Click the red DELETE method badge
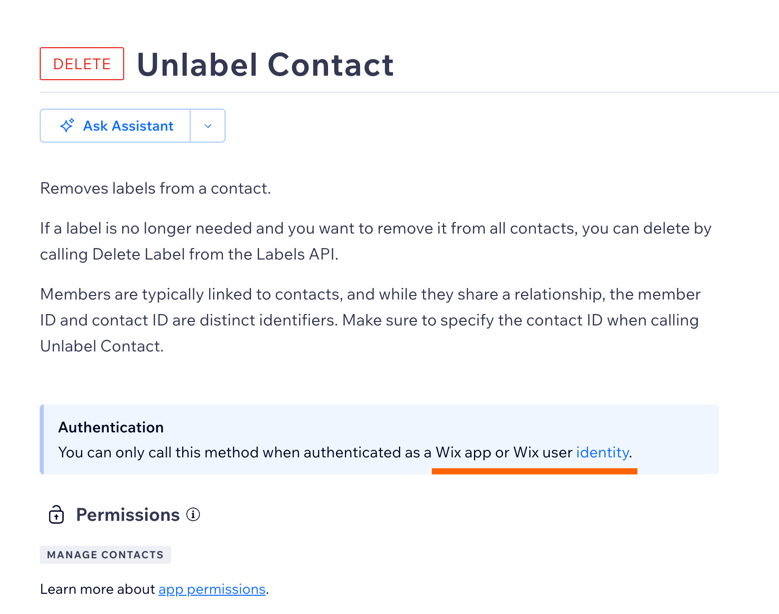This screenshot has height=614, width=779. point(82,64)
